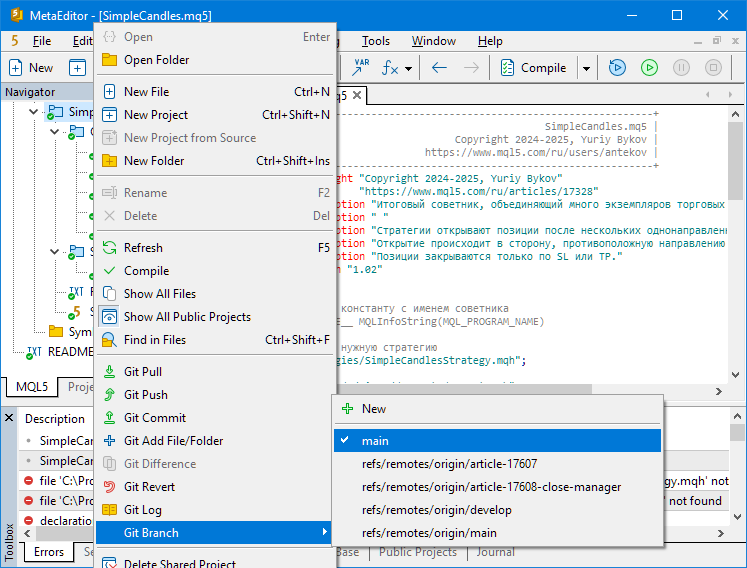Click the New file toolbar icon
Screen dimensions: 747x568
pyautogui.click(x=16, y=68)
